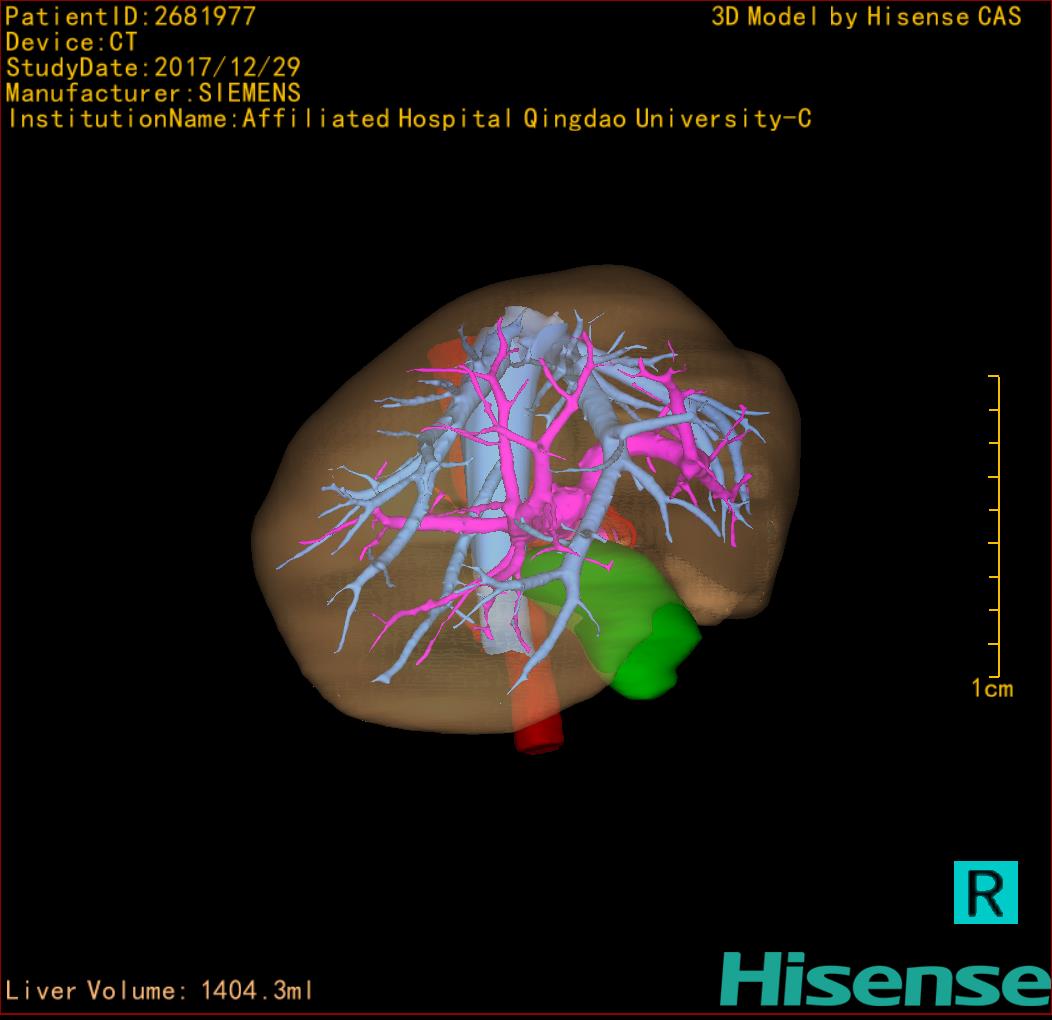Click the PatientID 2681977 text

(130, 16)
